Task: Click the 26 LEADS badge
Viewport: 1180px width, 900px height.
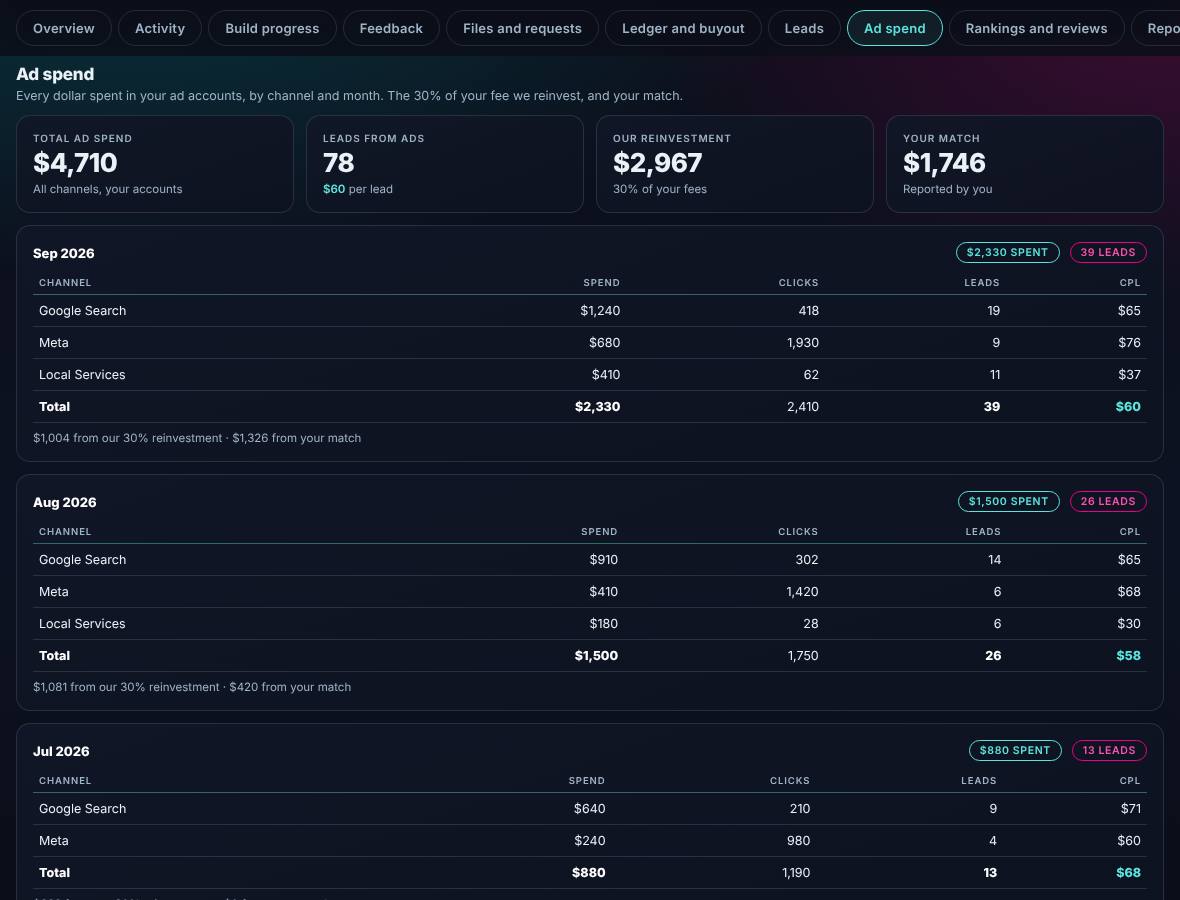Action: (1108, 502)
